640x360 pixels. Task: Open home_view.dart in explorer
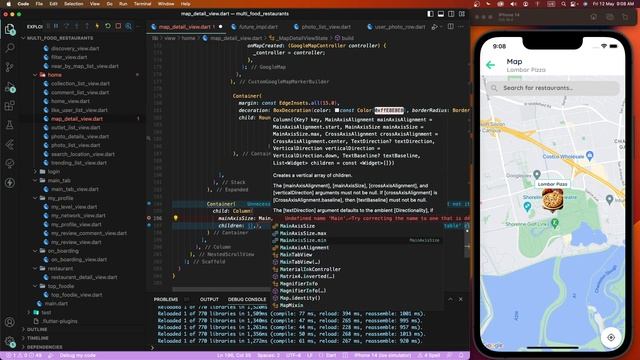pyautogui.click(x=70, y=101)
